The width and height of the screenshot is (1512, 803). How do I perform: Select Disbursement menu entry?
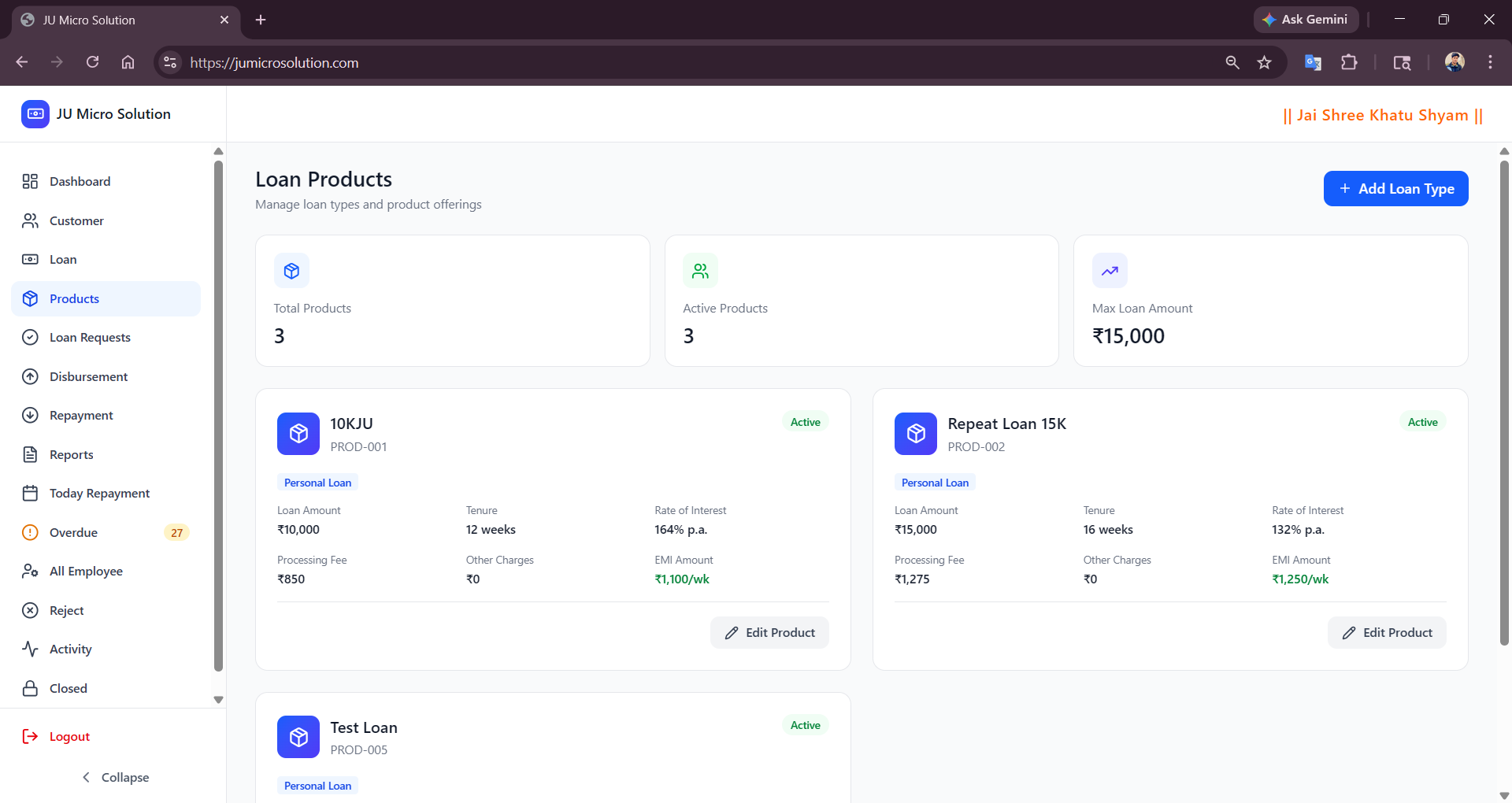point(106,376)
